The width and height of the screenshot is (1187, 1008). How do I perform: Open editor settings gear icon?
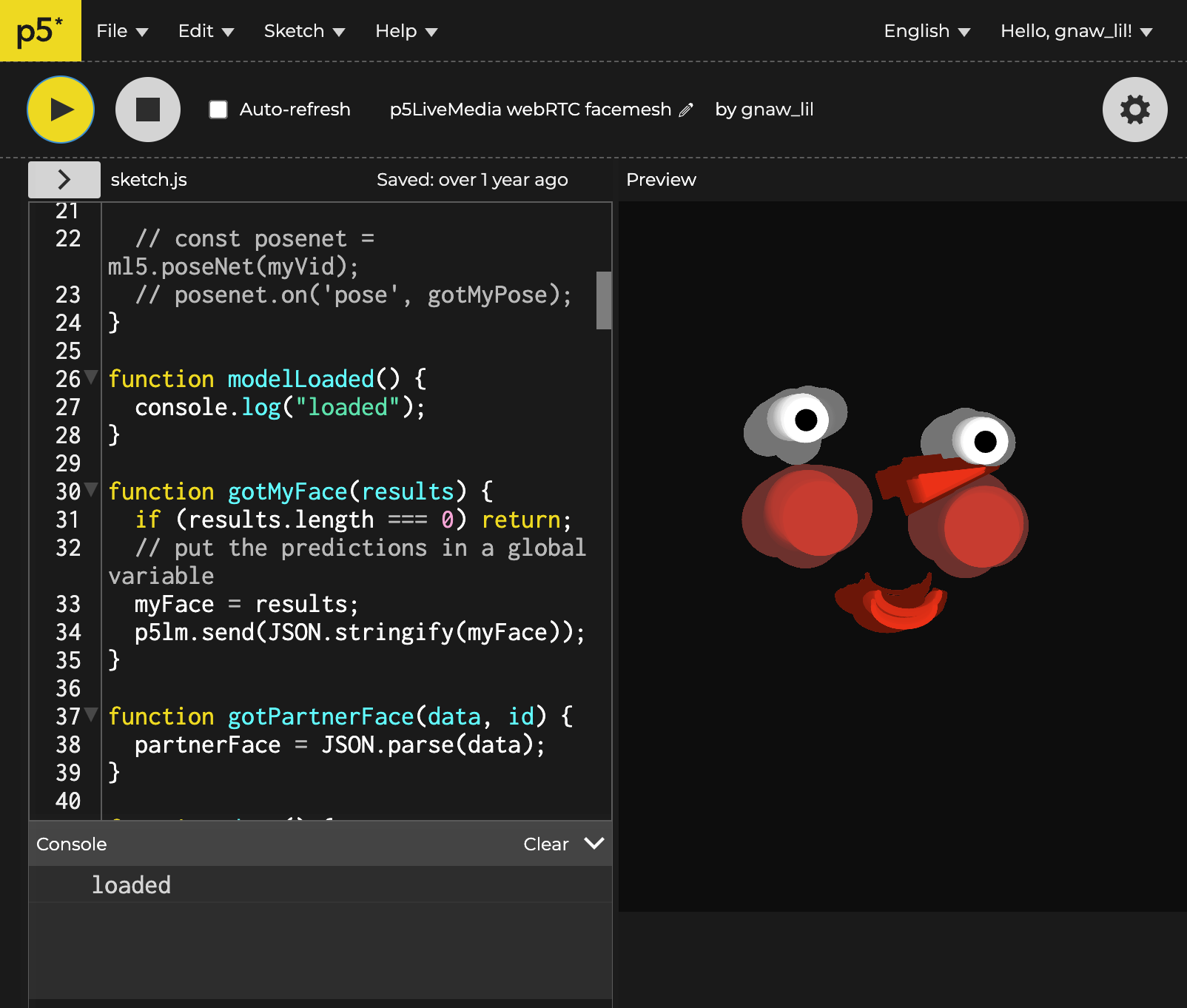coord(1134,110)
